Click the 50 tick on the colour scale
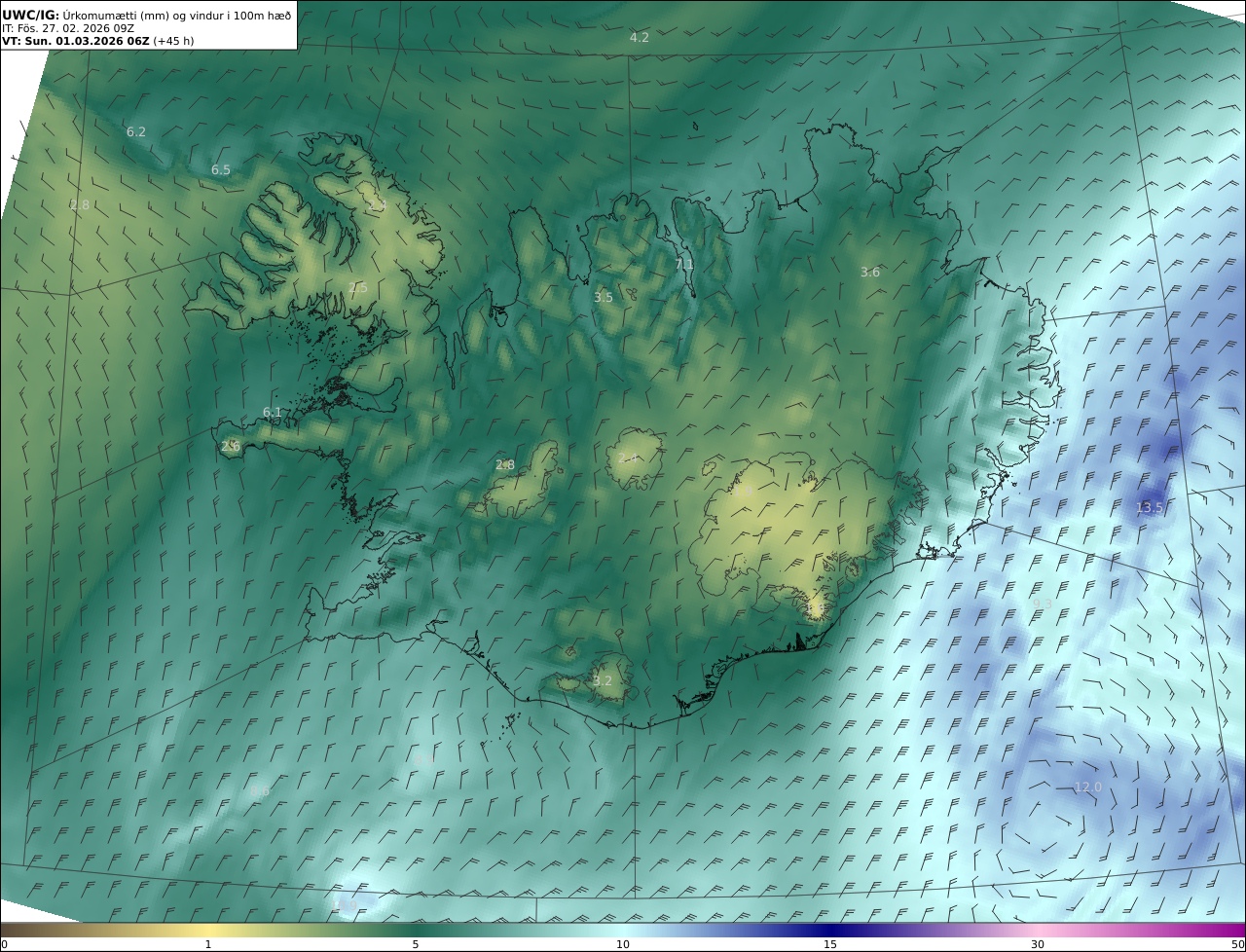 coord(1238,944)
